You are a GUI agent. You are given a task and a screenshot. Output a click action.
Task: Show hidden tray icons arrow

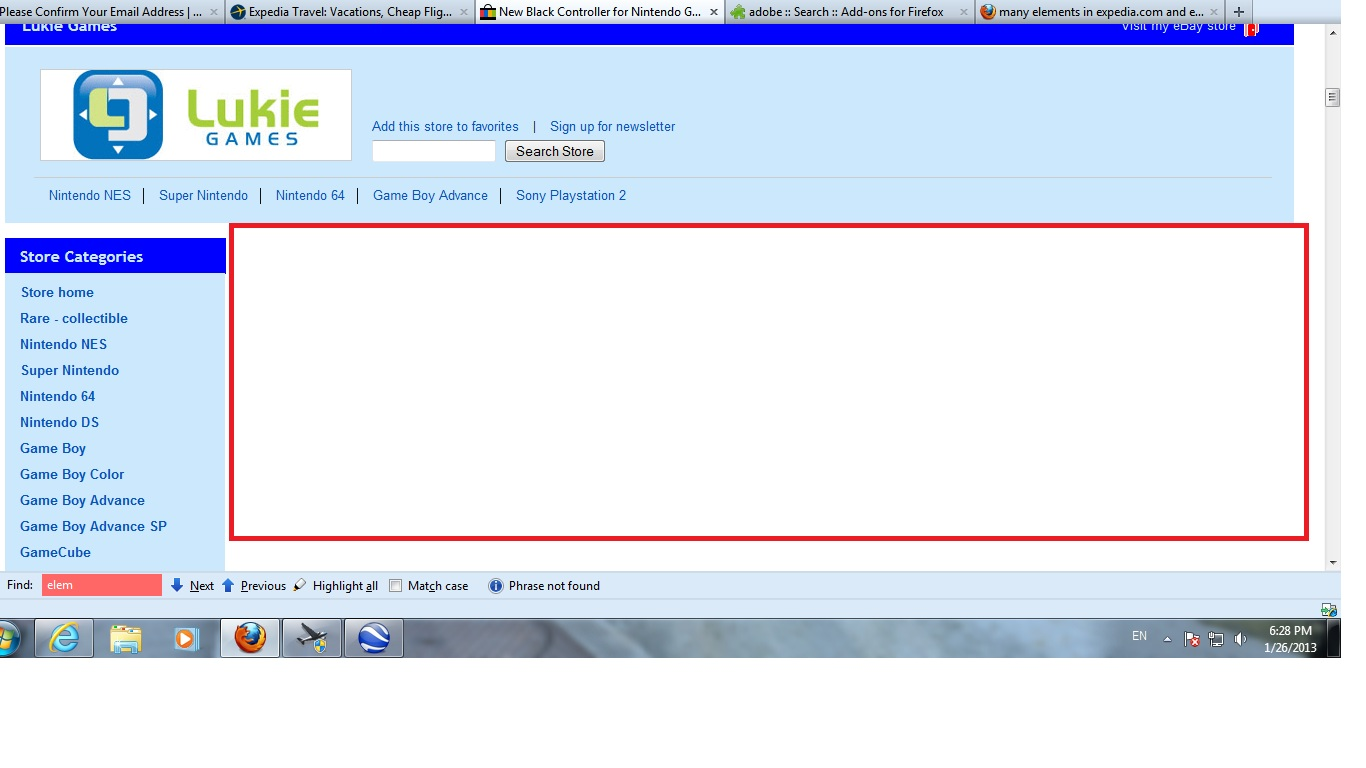click(1167, 639)
